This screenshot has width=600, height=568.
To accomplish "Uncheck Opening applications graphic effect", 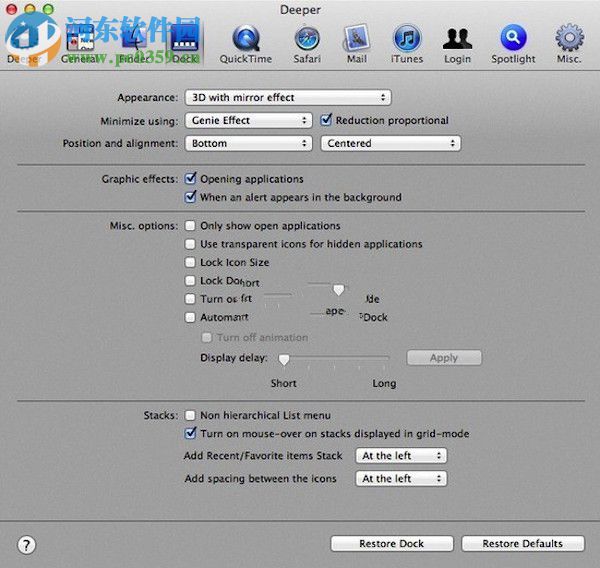I will coord(190,178).
